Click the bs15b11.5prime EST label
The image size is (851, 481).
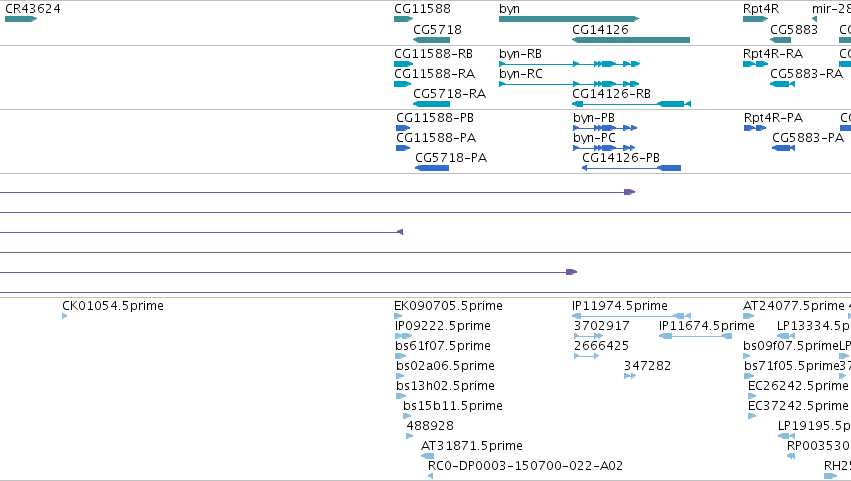point(453,407)
